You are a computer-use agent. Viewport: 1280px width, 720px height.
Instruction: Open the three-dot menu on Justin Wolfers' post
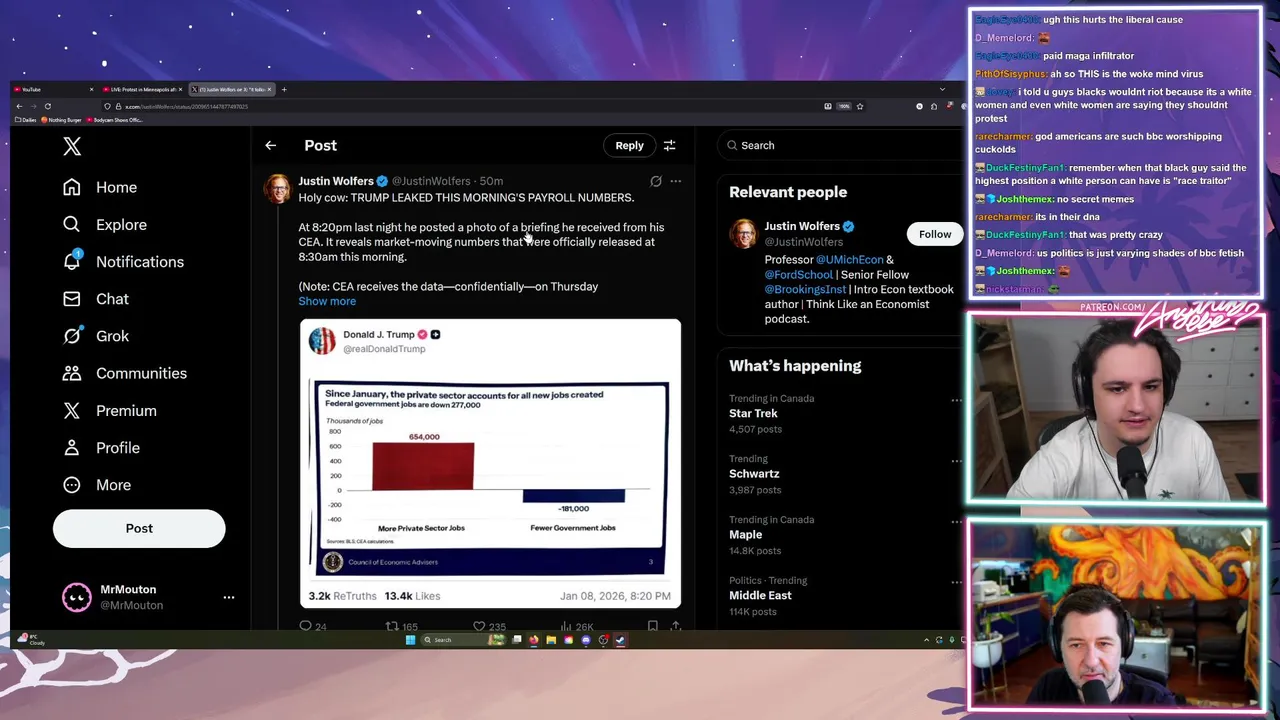point(675,181)
